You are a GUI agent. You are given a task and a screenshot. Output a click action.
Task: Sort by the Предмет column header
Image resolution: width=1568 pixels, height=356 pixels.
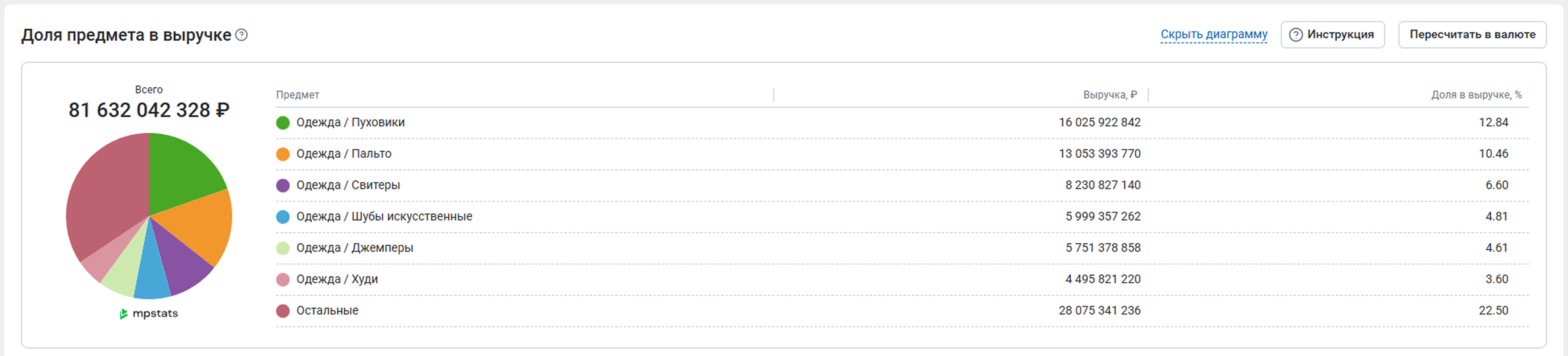click(298, 95)
